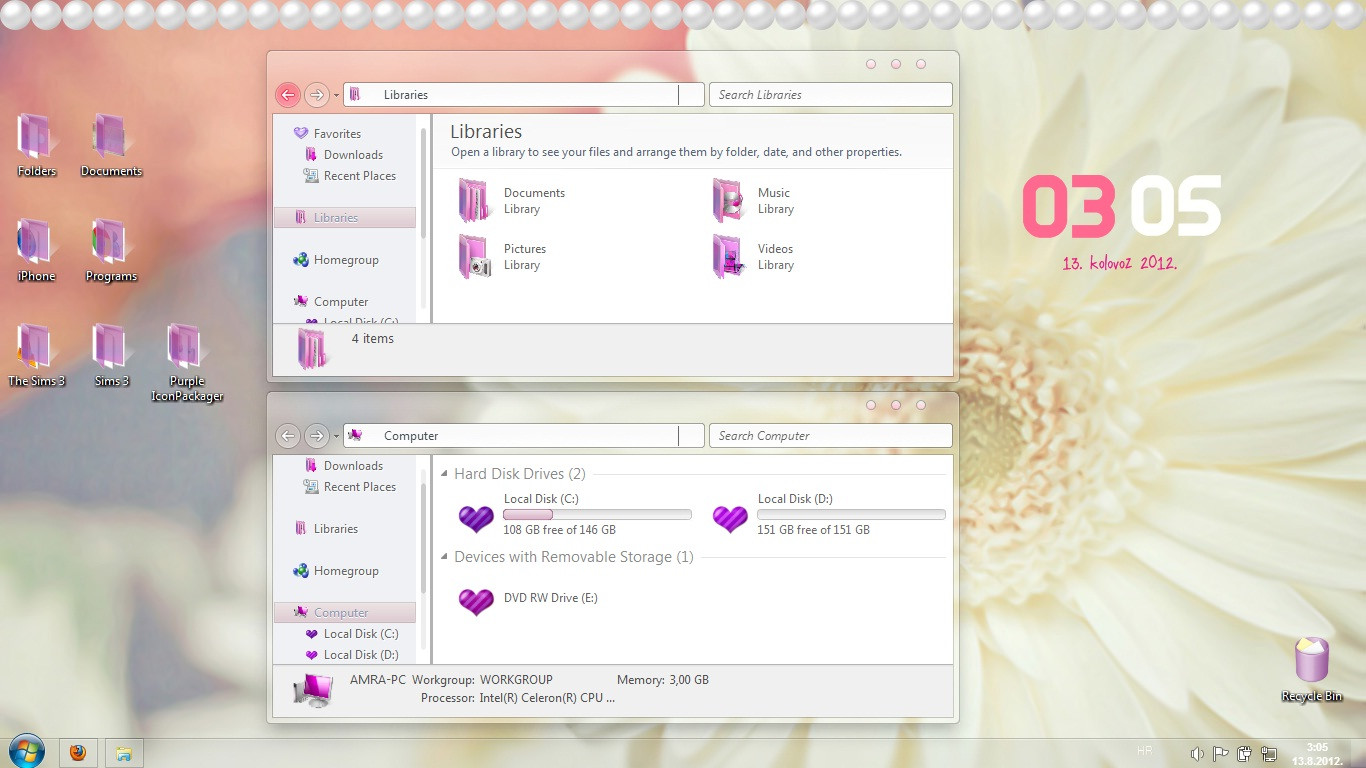Select Local Disk (C:) heart drive icon
This screenshot has width=1366, height=768.
pos(476,518)
